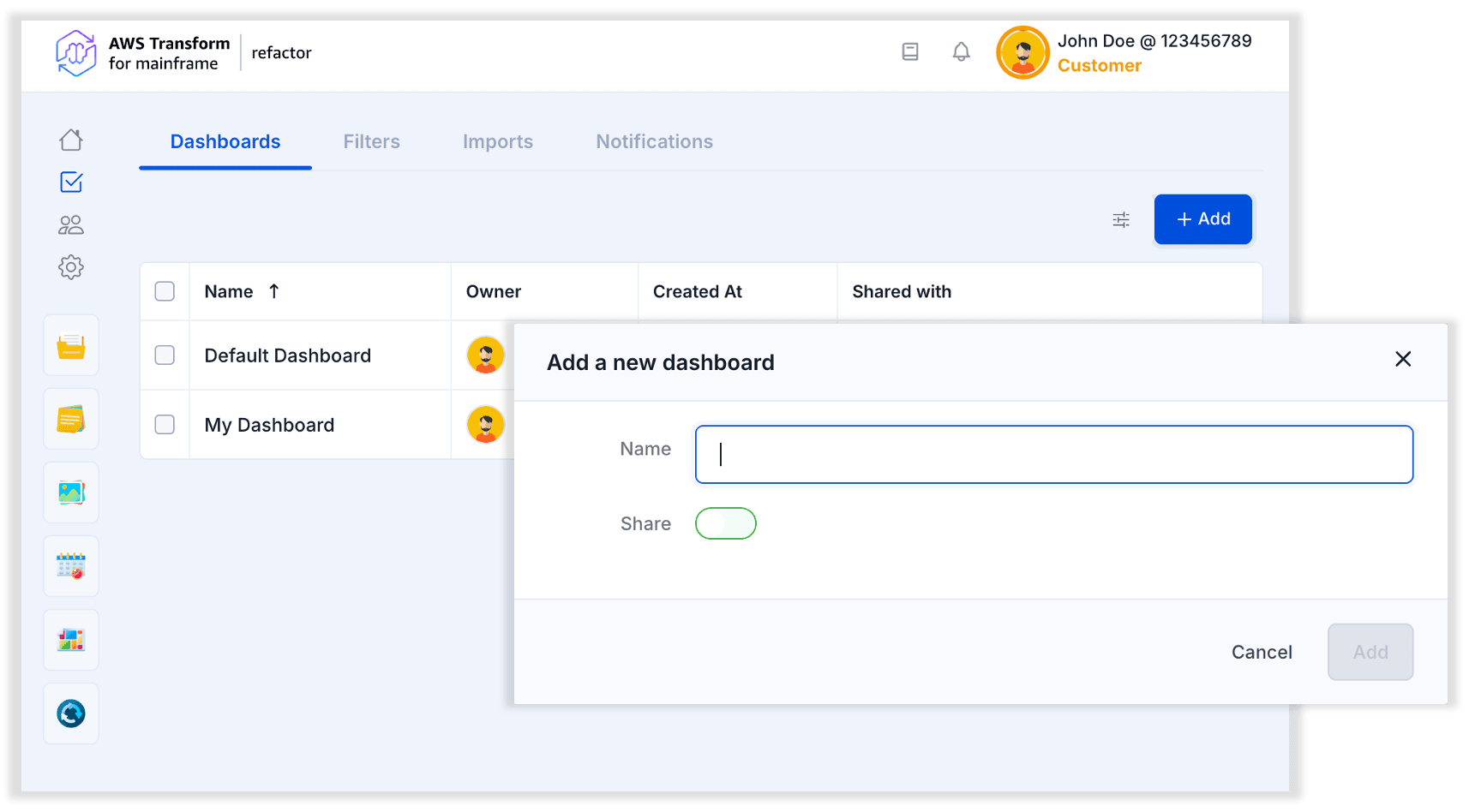Open the users icon in sidebar
1481x812 pixels.
coord(71,225)
